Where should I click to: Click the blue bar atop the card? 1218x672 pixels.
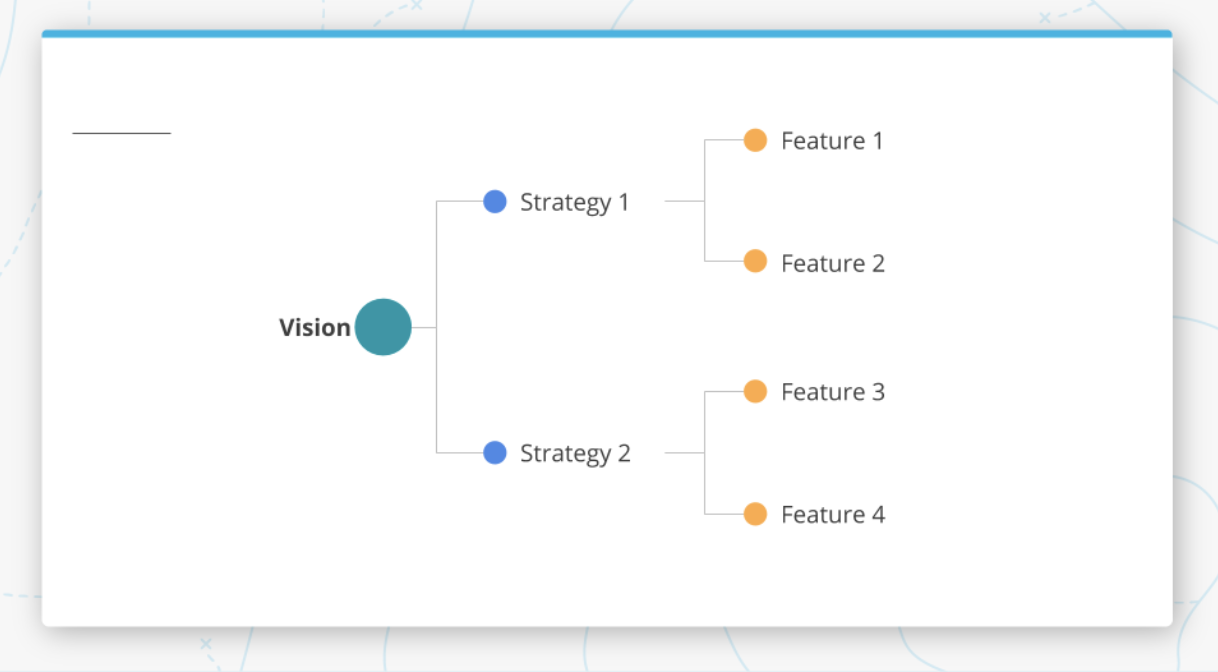(x=606, y=34)
